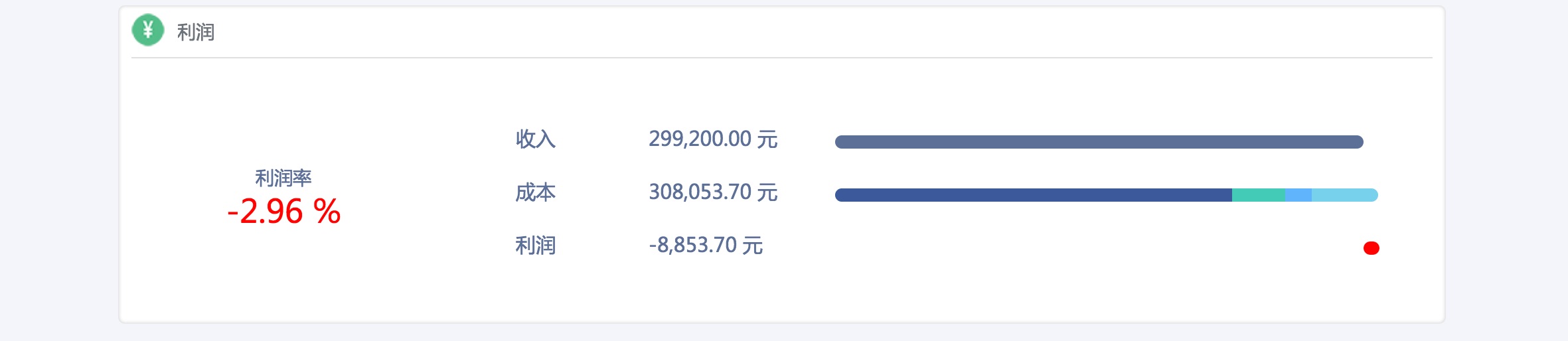Click the 299,200.00 元 income value
1568x341 pixels.
coord(713,139)
